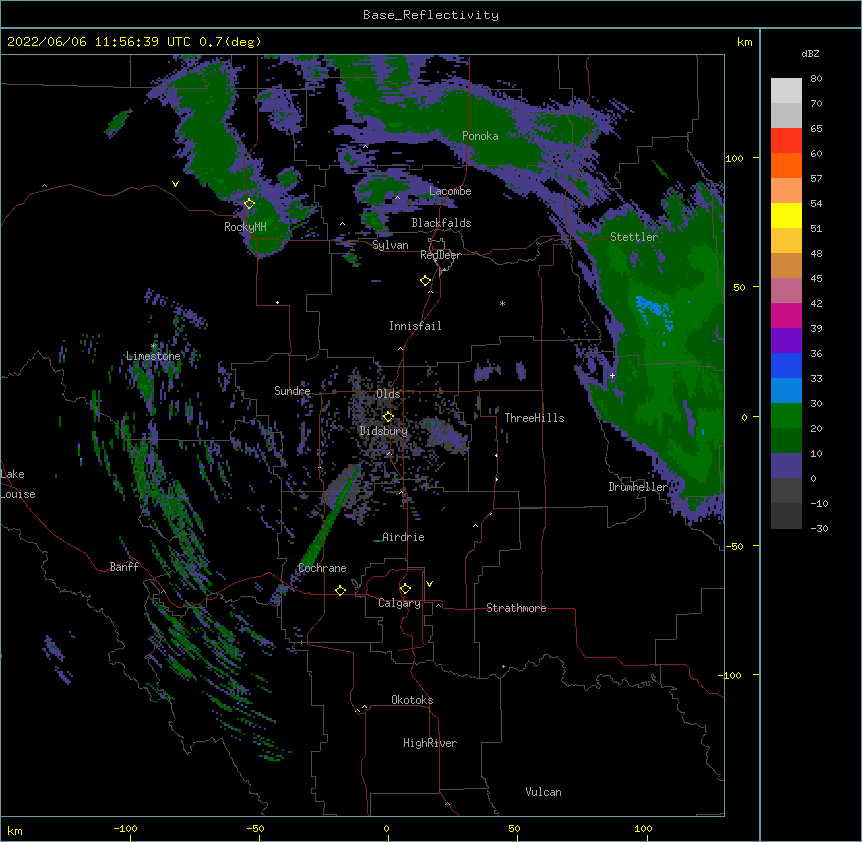Click the yellow diamond marker south of RedDeer
This screenshot has width=862, height=842.
coord(425,281)
